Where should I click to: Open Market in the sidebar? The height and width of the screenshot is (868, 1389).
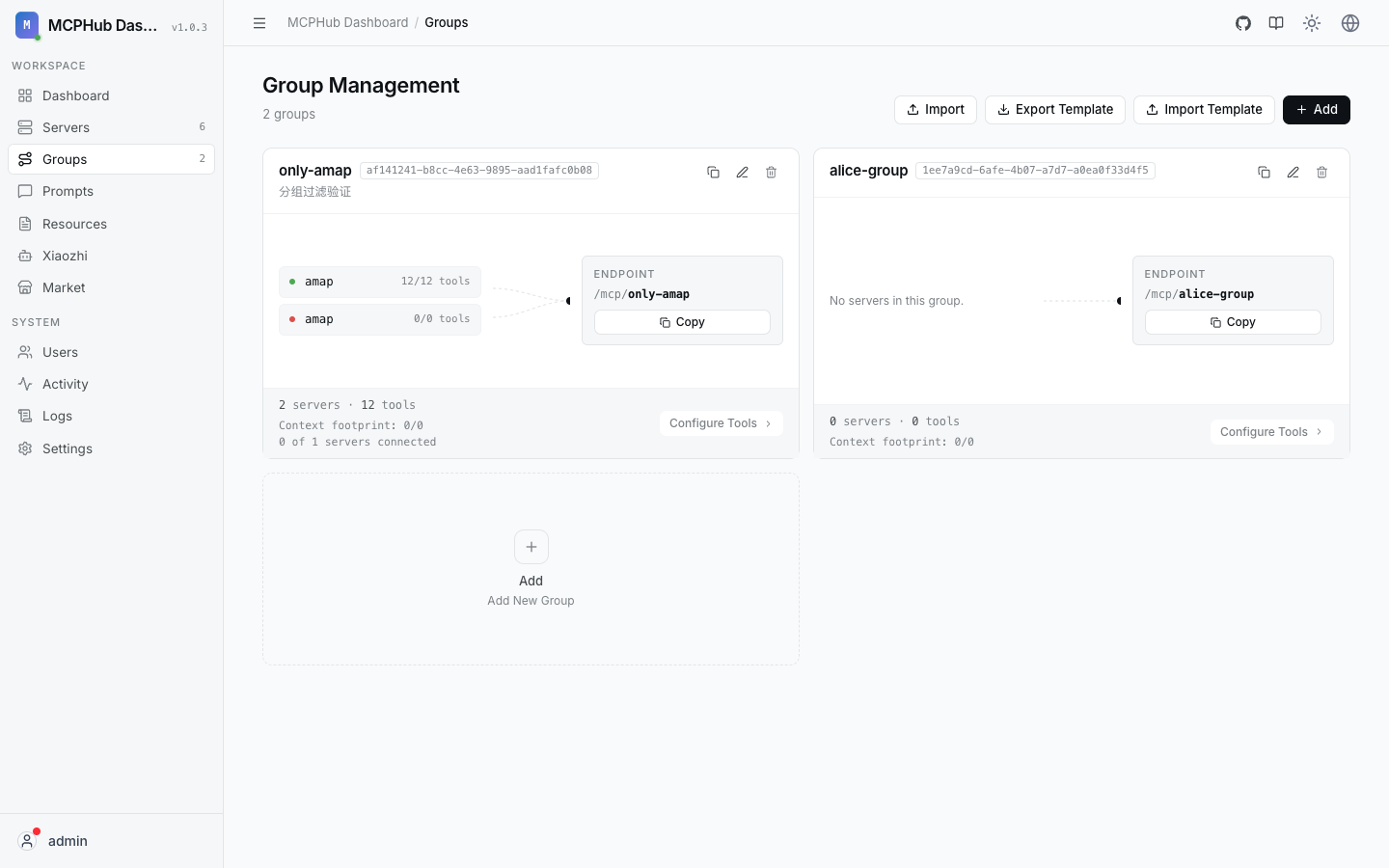click(x=111, y=287)
